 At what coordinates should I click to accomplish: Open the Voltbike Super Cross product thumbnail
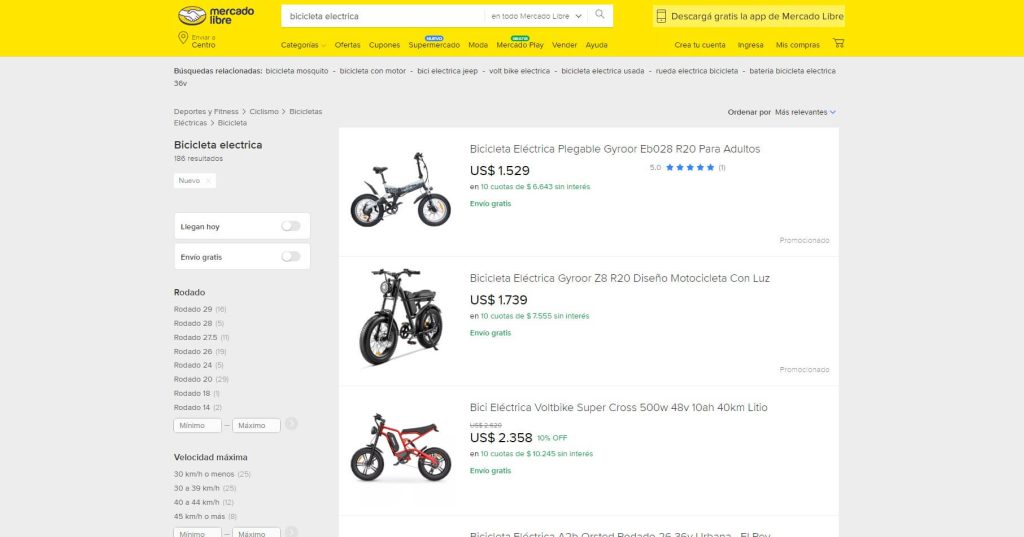click(x=400, y=450)
